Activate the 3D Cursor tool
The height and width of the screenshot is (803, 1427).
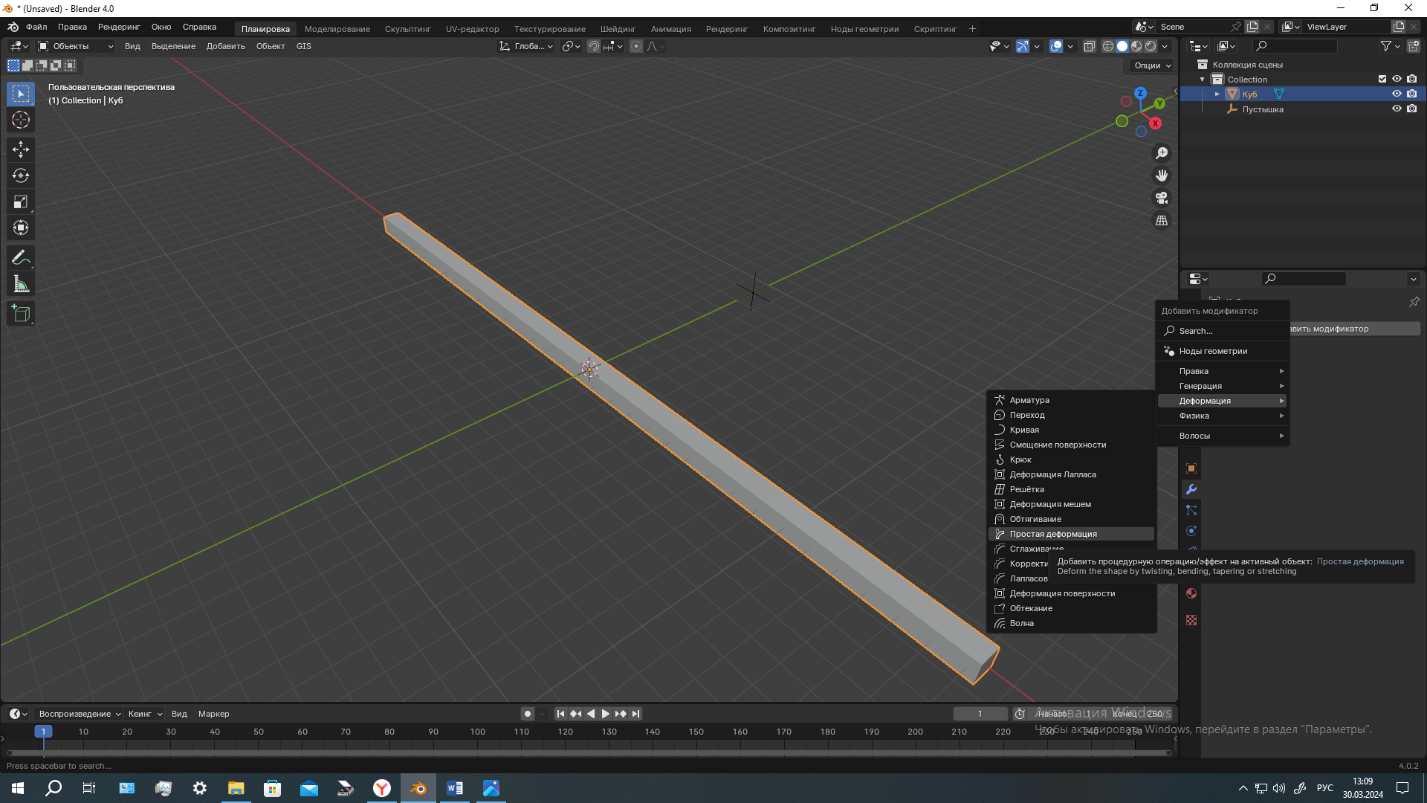click(x=20, y=120)
